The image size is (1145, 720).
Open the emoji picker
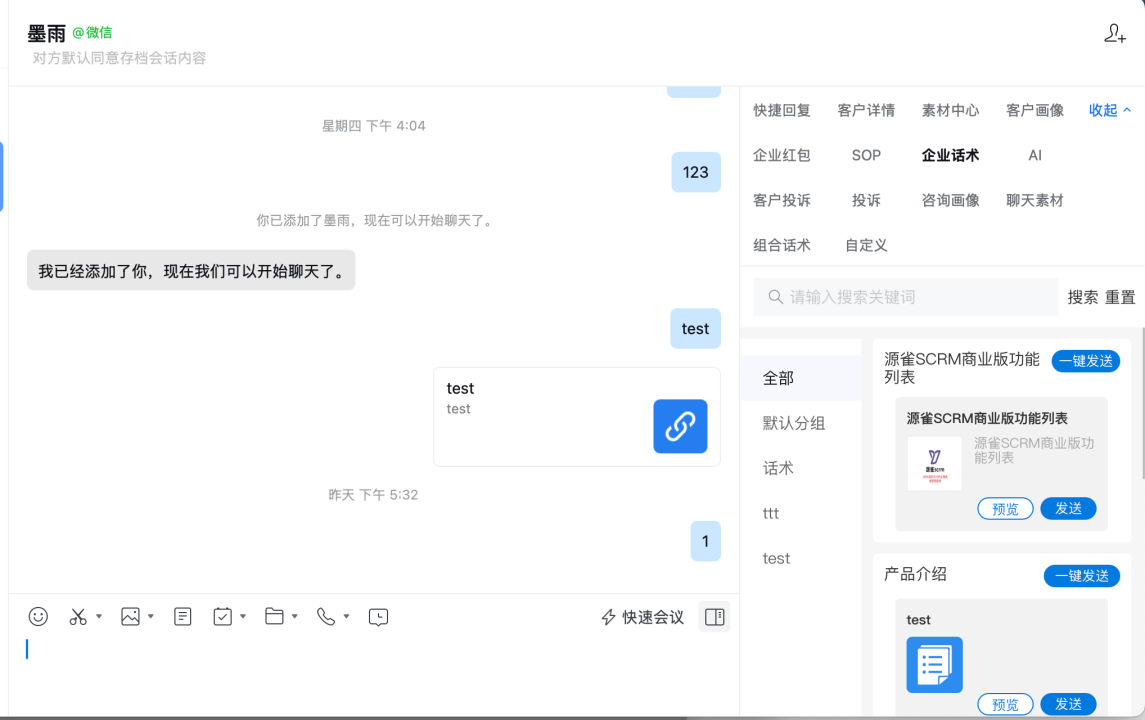coord(38,616)
